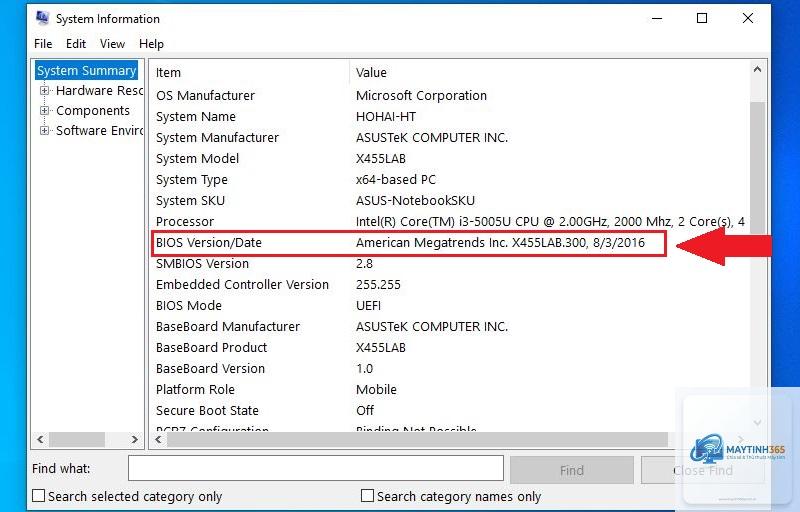Select the Software Environment tree item
The width and height of the screenshot is (800, 512).
pyautogui.click(x=99, y=131)
